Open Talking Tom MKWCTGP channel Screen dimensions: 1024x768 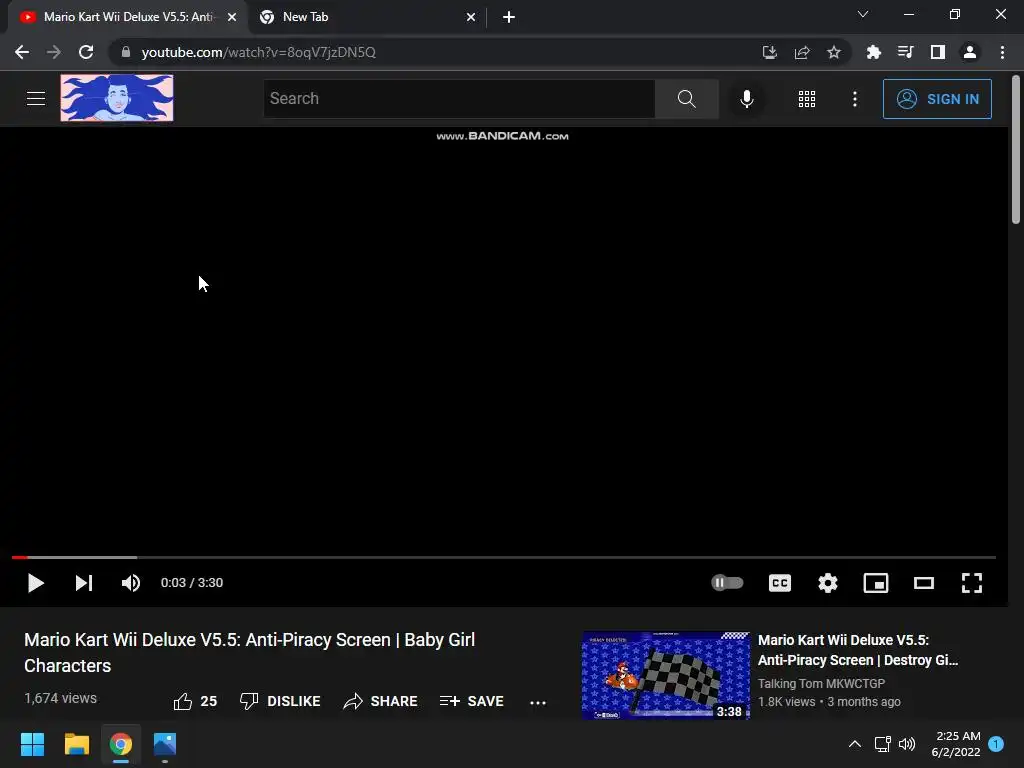tap(821, 683)
